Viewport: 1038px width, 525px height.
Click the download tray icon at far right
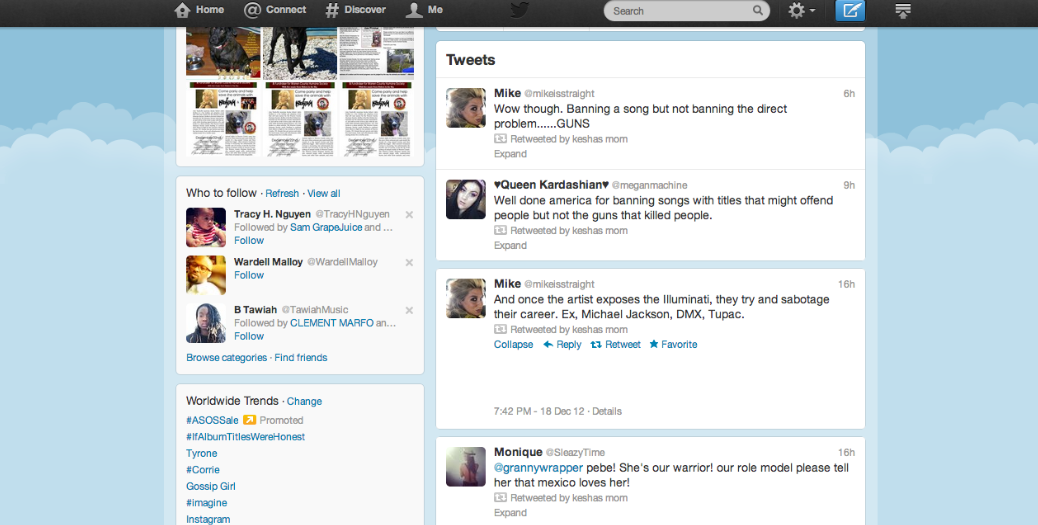pyautogui.click(x=903, y=11)
